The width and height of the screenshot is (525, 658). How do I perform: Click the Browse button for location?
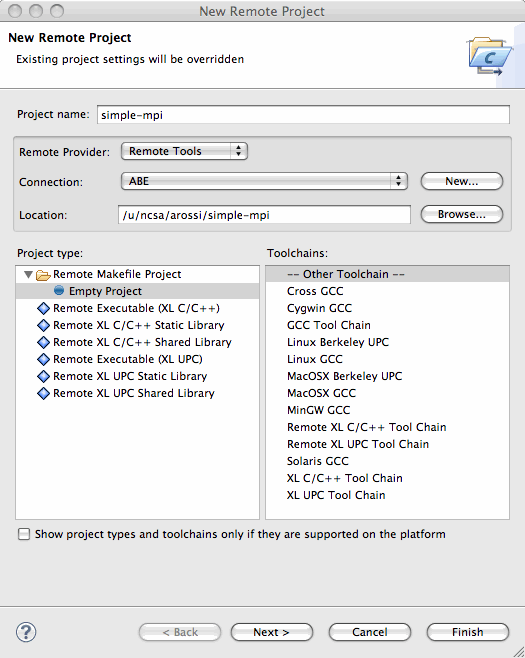tap(462, 214)
